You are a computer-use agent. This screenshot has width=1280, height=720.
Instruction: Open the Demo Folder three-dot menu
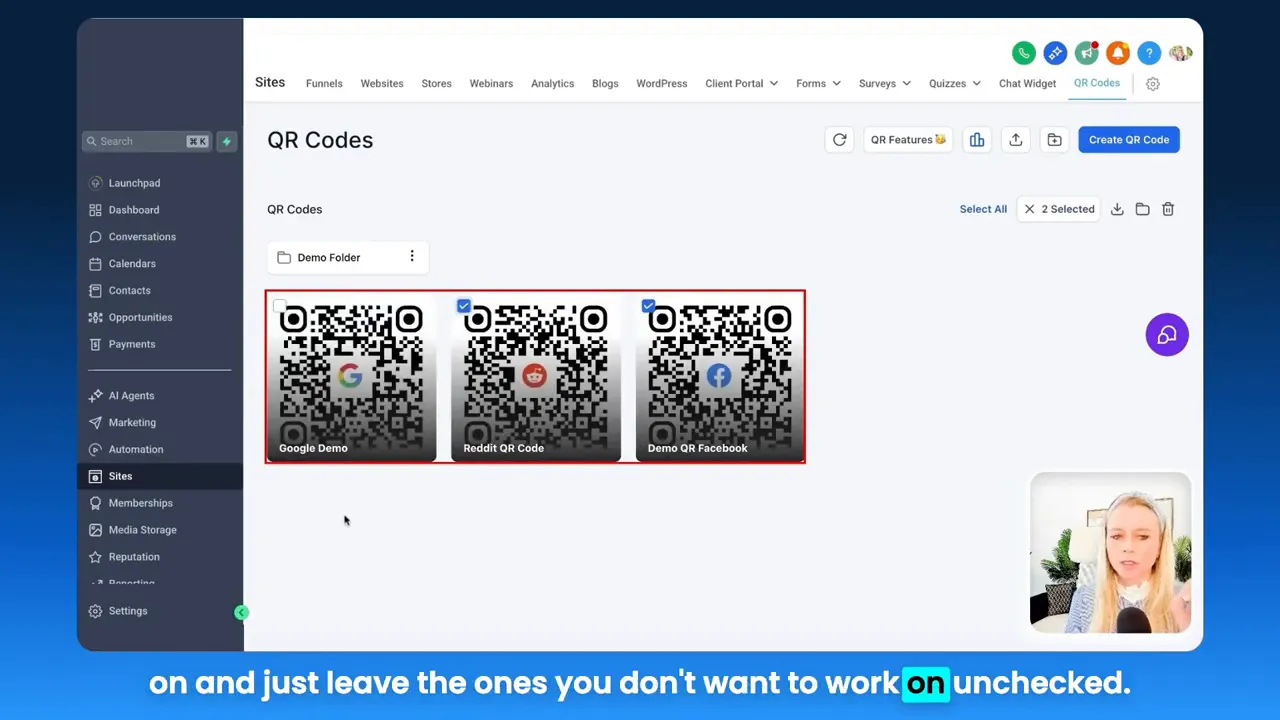coord(412,257)
